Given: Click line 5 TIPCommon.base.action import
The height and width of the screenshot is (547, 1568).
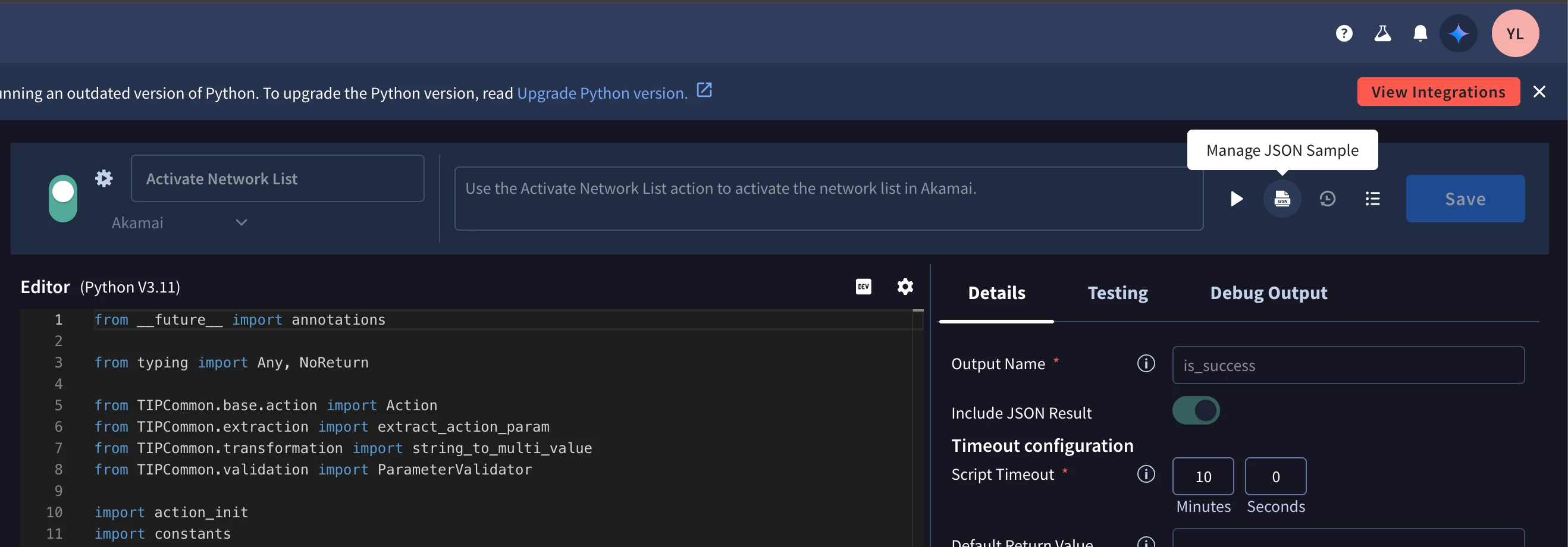Looking at the screenshot, I should point(265,405).
